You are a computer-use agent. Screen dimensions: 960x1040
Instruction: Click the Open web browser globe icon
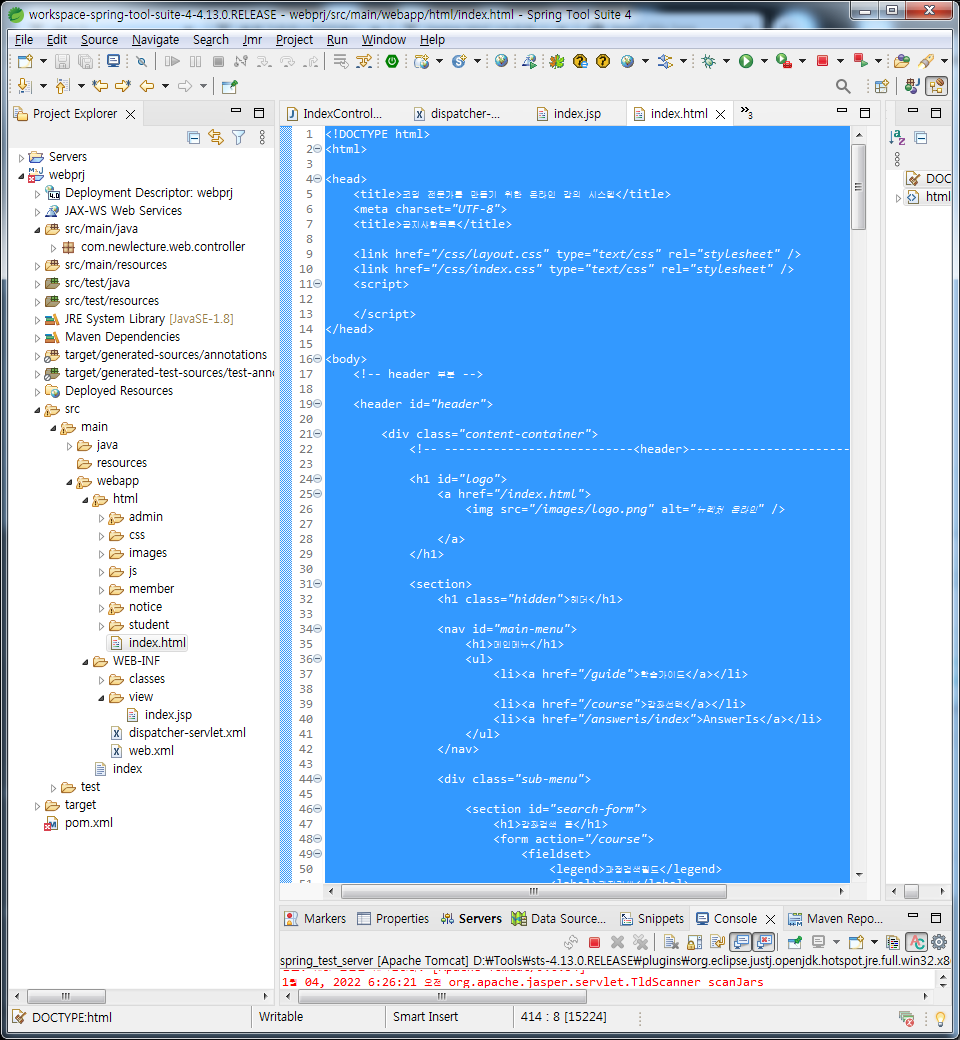502,62
